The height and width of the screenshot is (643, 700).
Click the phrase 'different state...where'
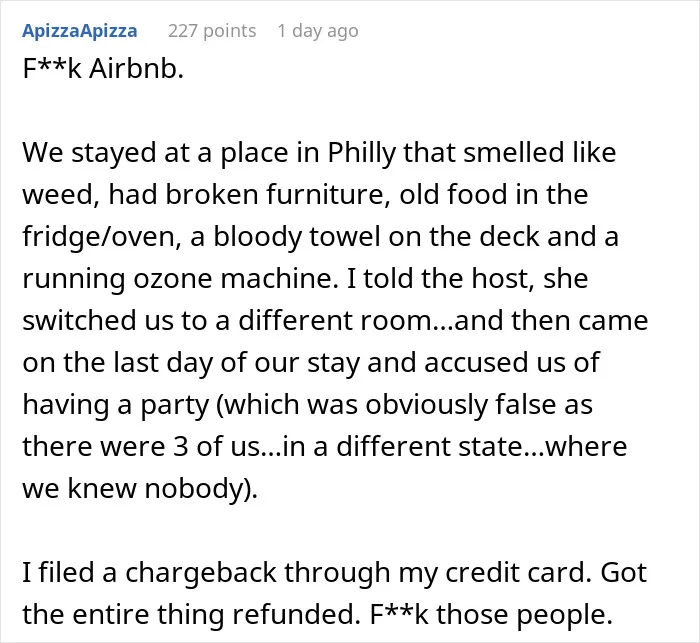481,447
